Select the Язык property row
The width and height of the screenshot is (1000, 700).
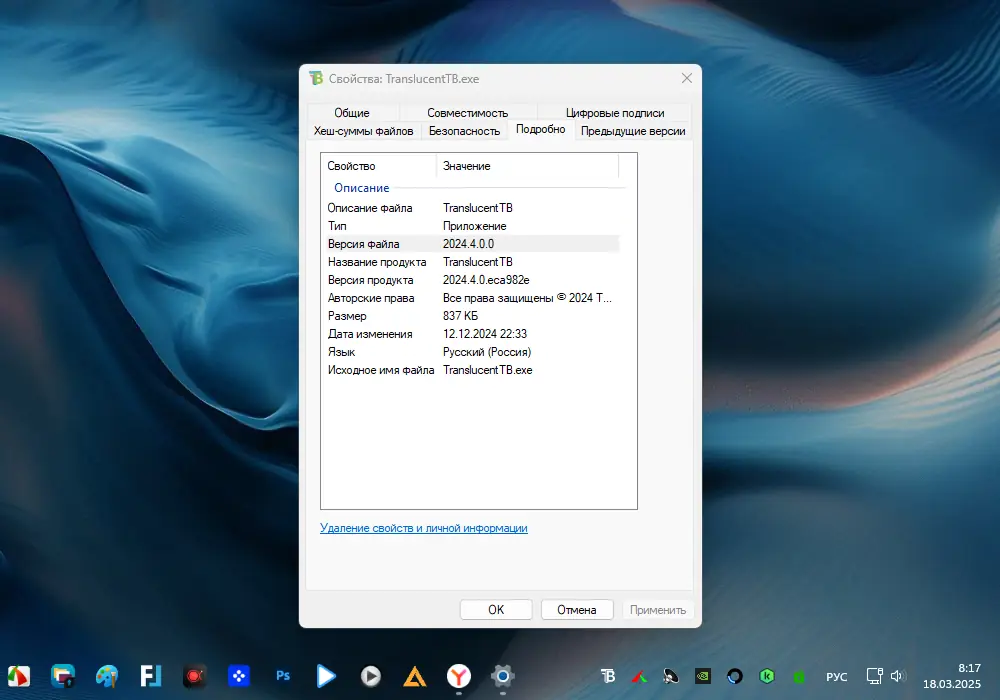(x=471, y=352)
